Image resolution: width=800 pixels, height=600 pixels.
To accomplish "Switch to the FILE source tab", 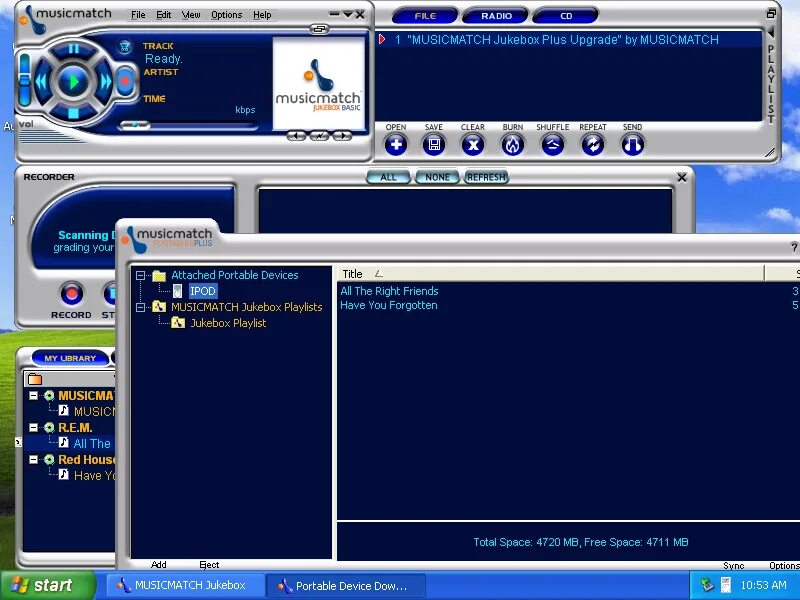I will coord(425,16).
